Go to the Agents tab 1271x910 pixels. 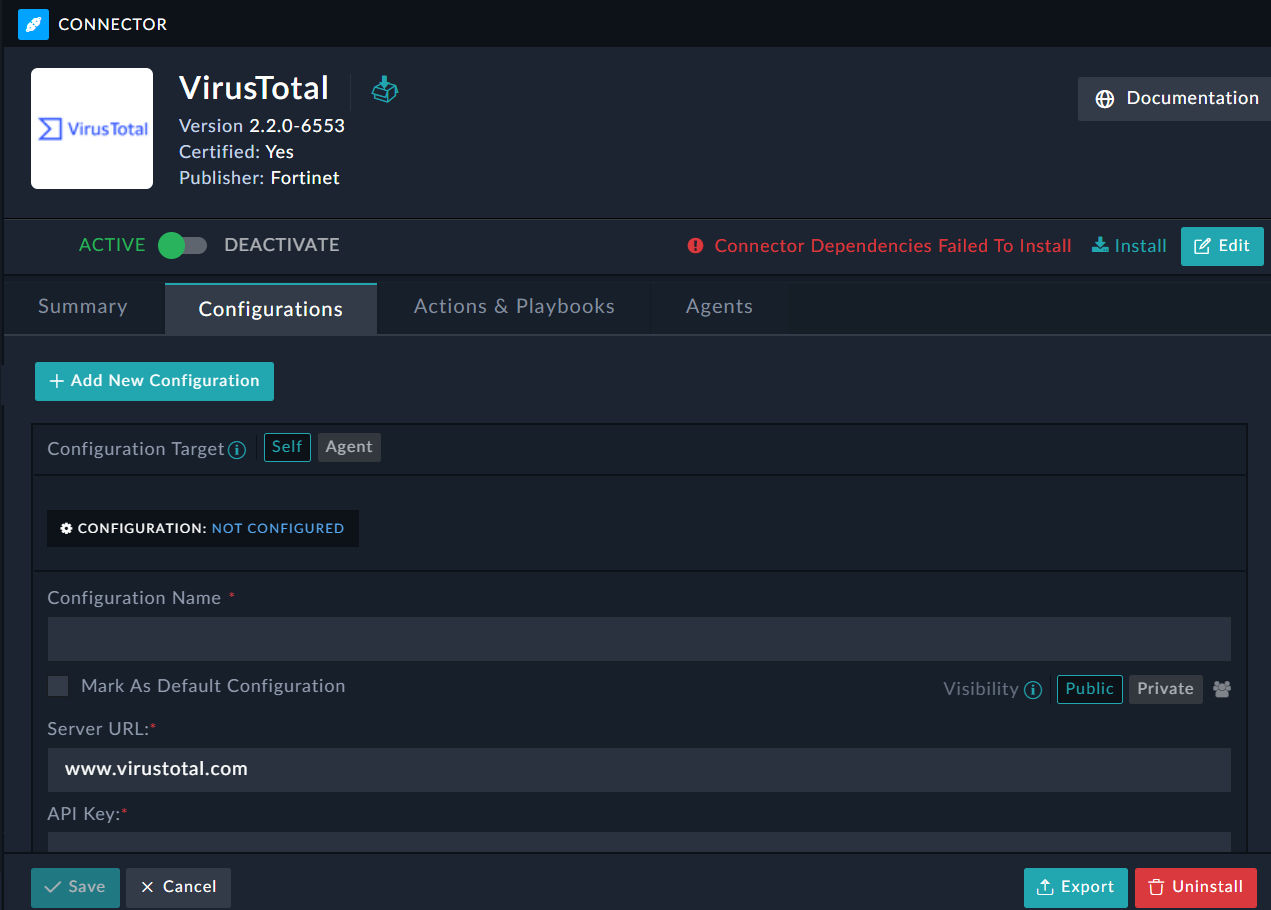click(x=719, y=307)
